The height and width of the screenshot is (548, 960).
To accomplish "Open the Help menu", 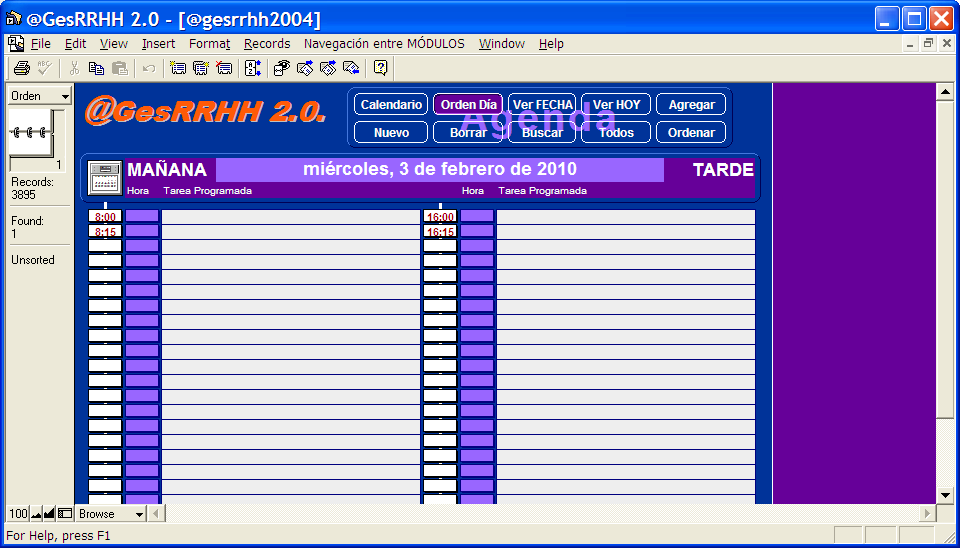I will [x=551, y=44].
